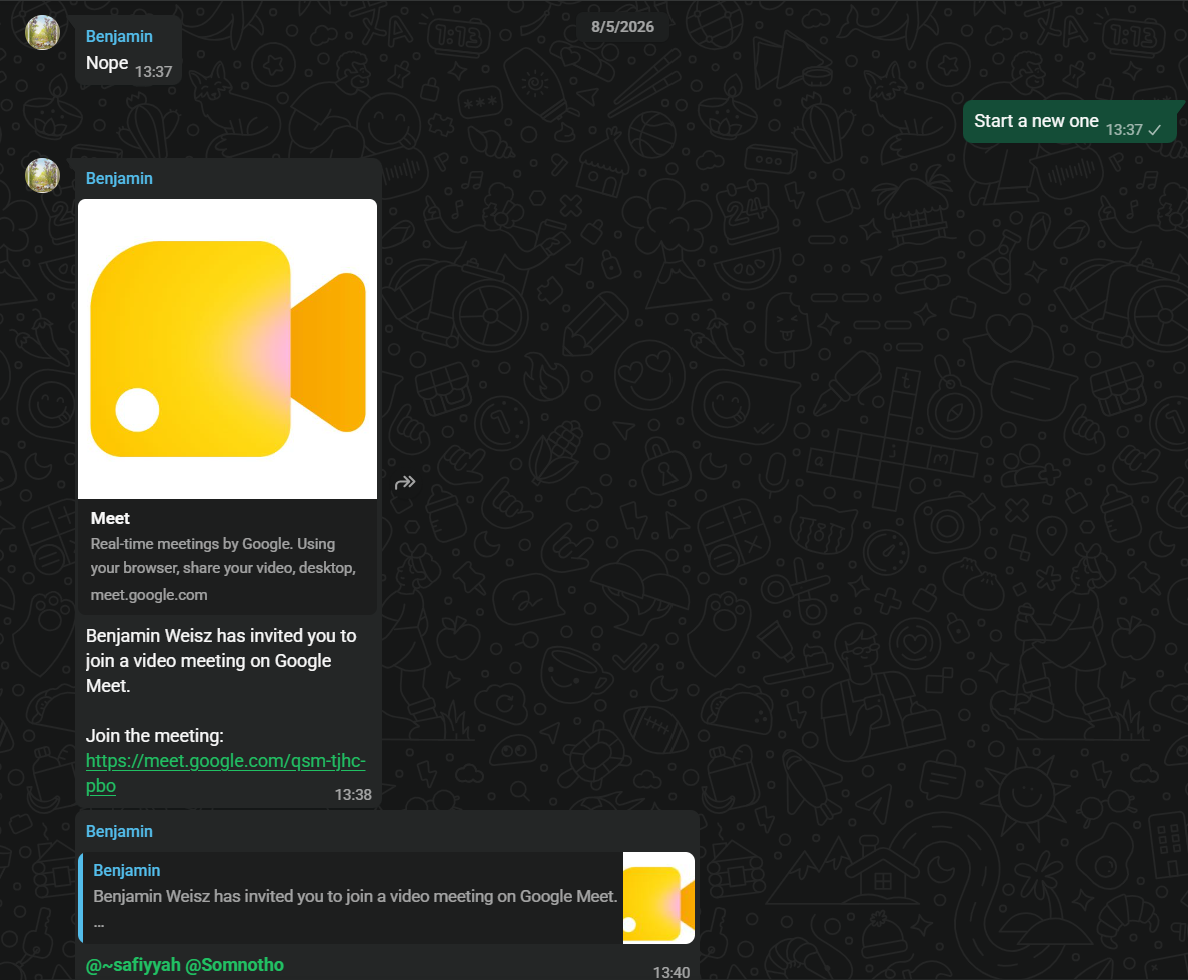Click the small Meet thumbnail in quoted reply
Image resolution: width=1188 pixels, height=980 pixels.
click(x=658, y=897)
